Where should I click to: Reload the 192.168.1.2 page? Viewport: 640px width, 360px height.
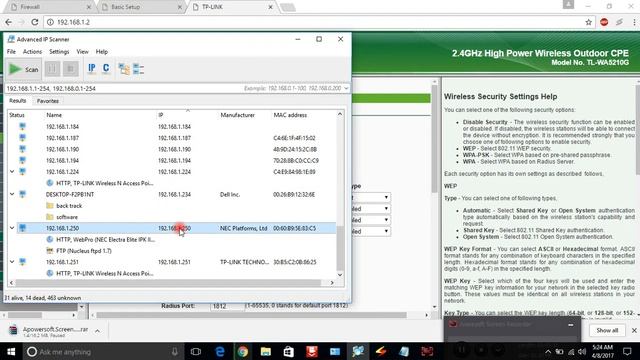click(35, 22)
